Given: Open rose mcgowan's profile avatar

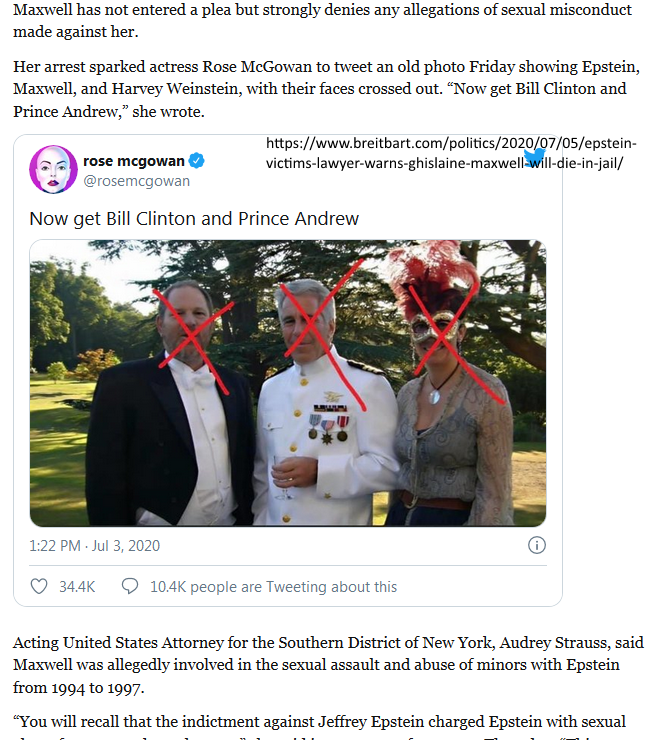Looking at the screenshot, I should click(x=53, y=169).
